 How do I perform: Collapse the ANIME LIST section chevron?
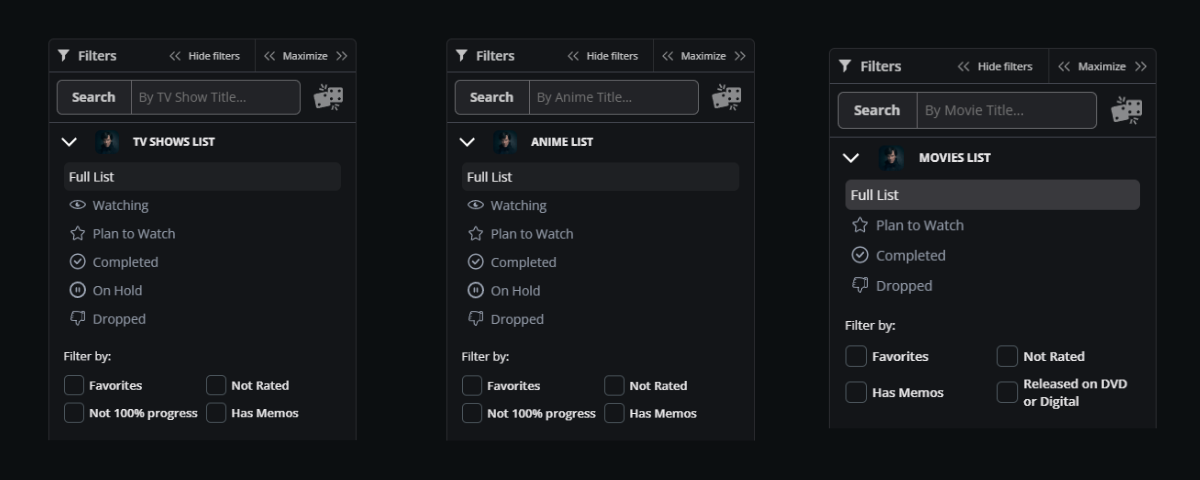[x=467, y=142]
